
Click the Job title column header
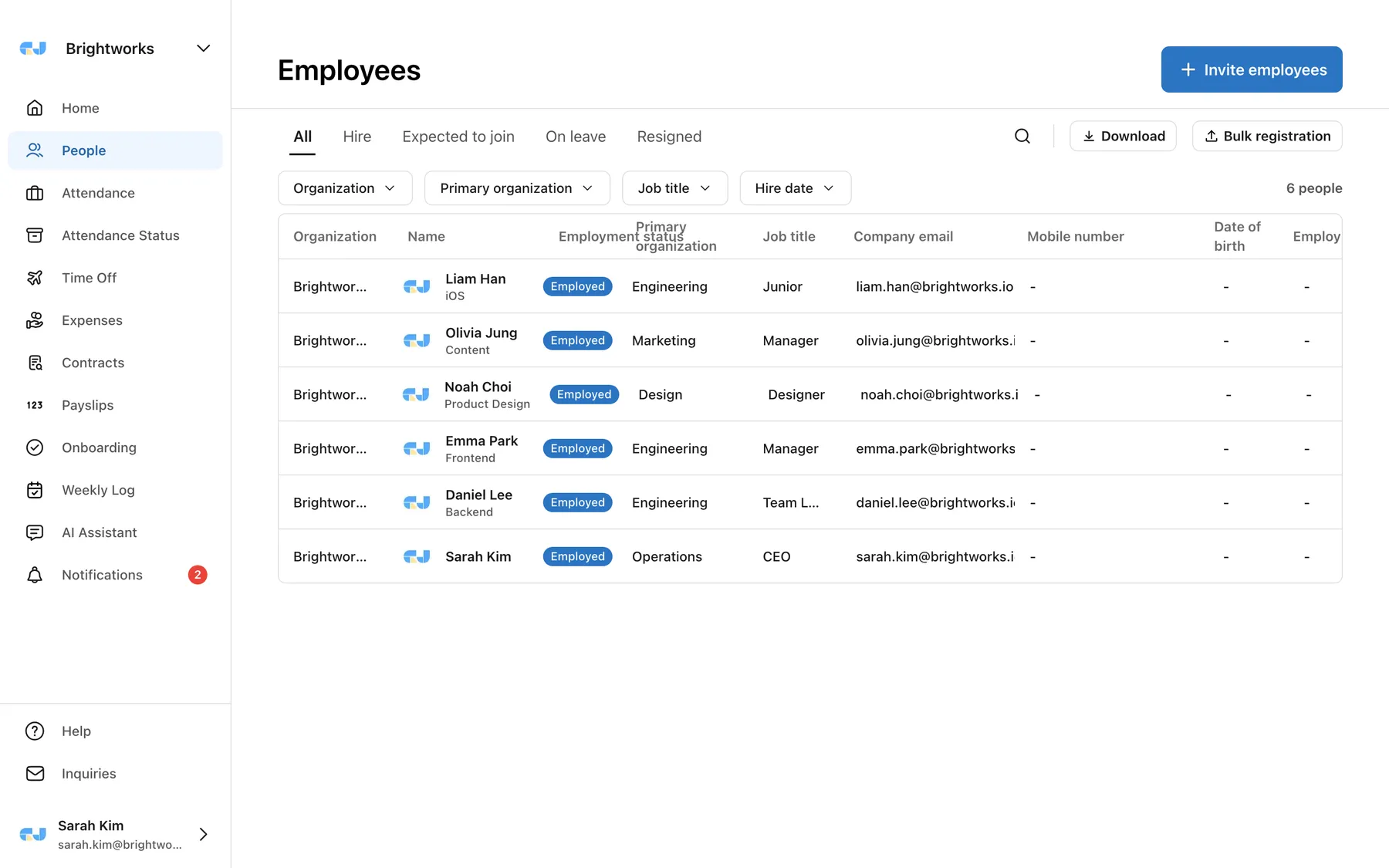pos(789,236)
